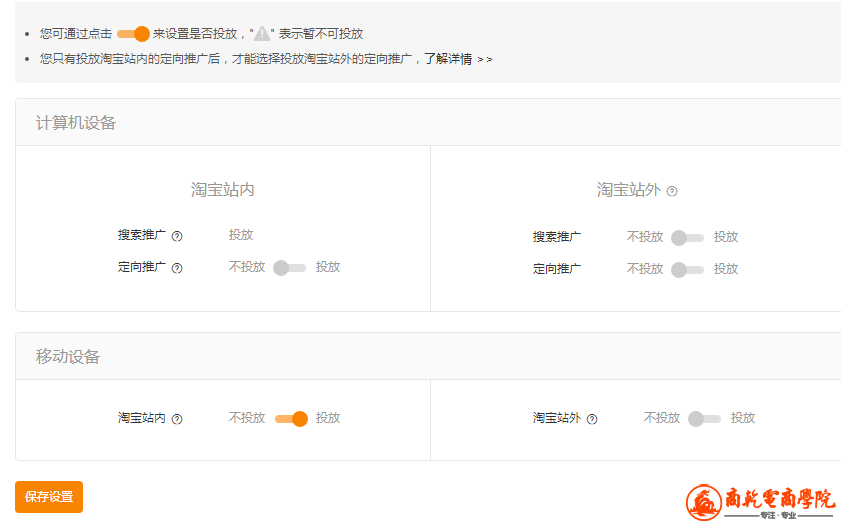Click the 淘宝站外 heading under 计算机设备
841x528 pixels.
[x=629, y=189]
